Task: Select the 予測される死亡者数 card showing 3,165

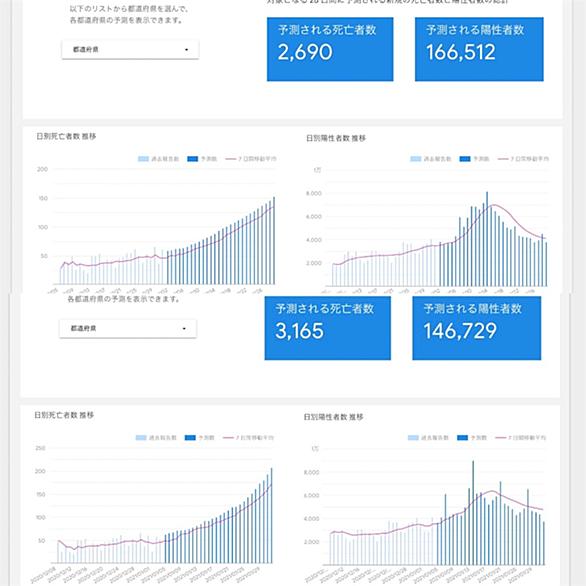Action: pyautogui.click(x=328, y=328)
